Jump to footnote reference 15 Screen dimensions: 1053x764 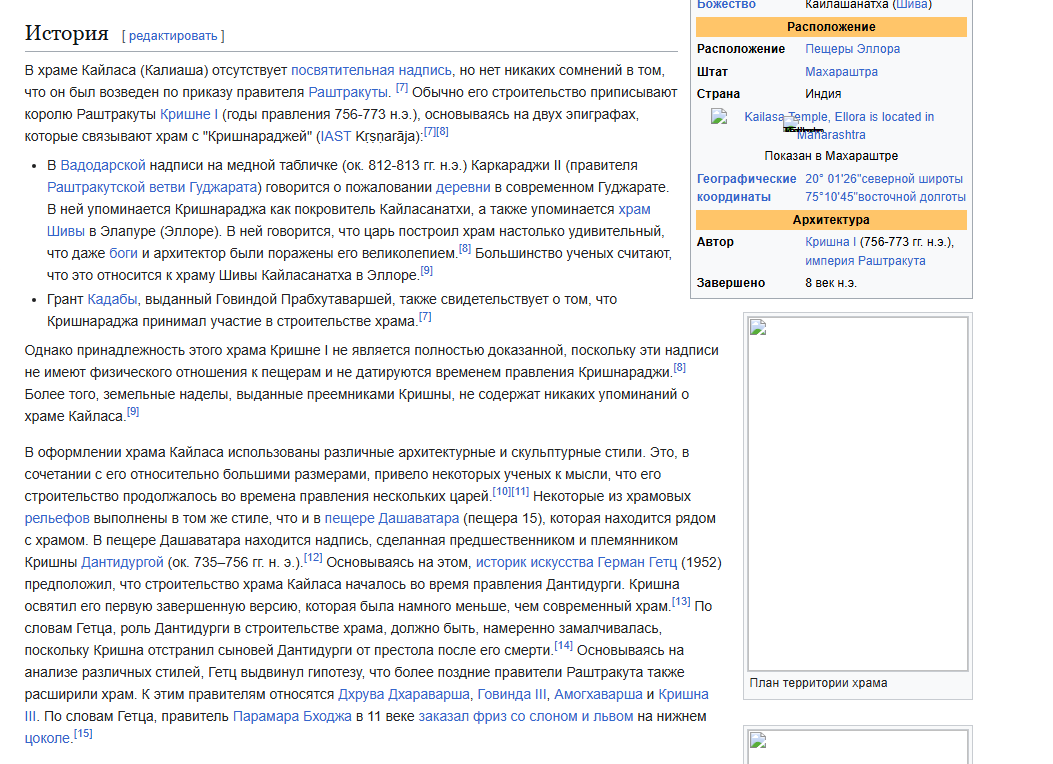click(x=83, y=734)
